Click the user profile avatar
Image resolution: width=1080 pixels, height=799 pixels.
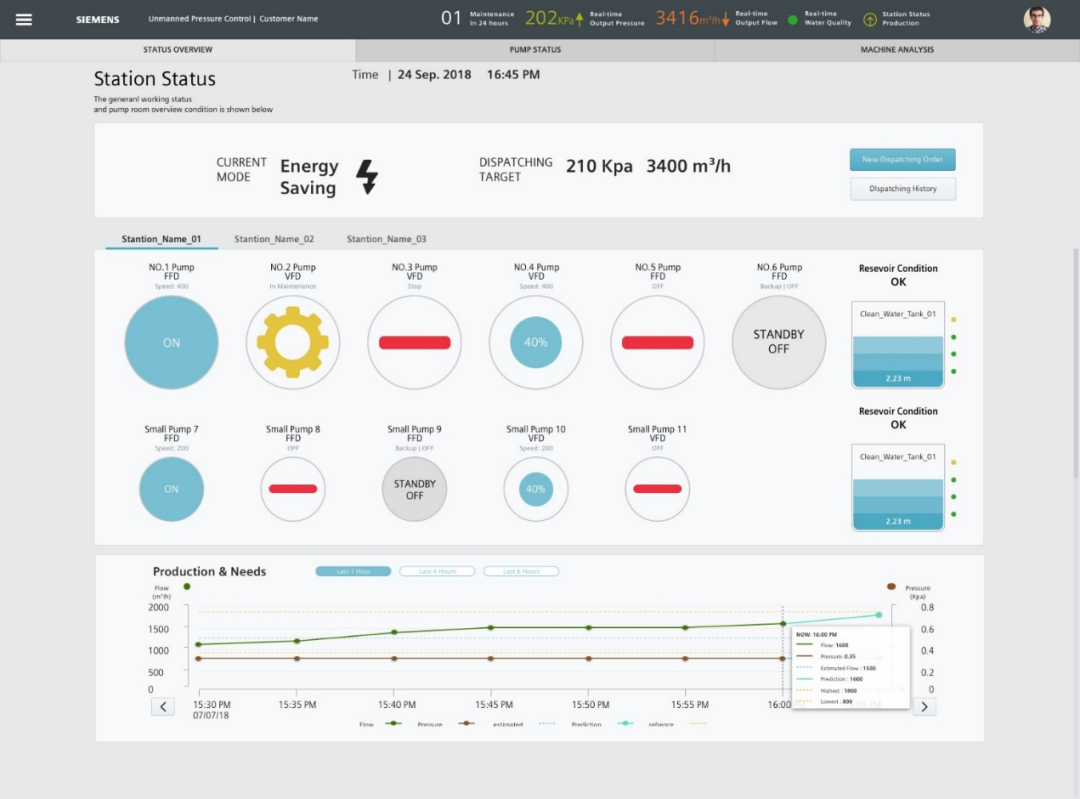point(1037,19)
